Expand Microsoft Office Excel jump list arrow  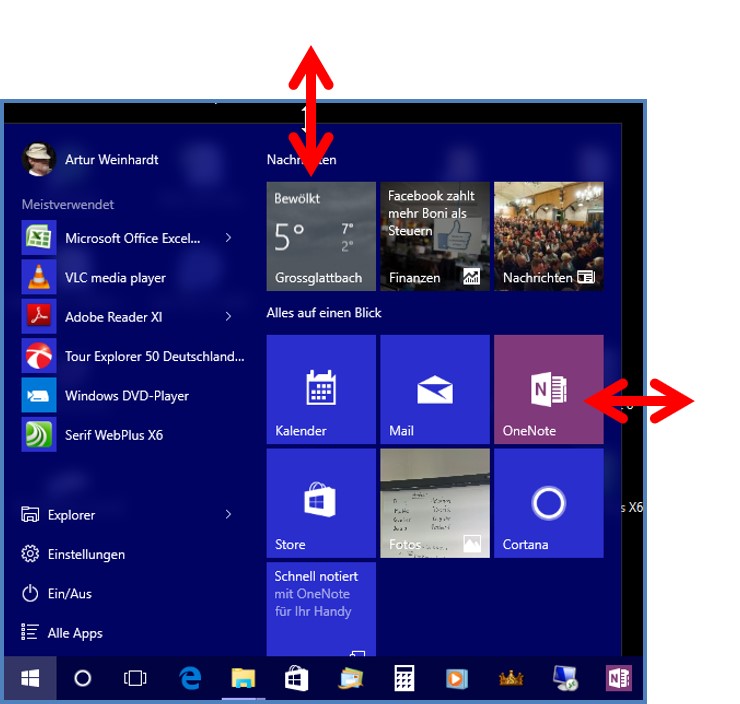228,238
